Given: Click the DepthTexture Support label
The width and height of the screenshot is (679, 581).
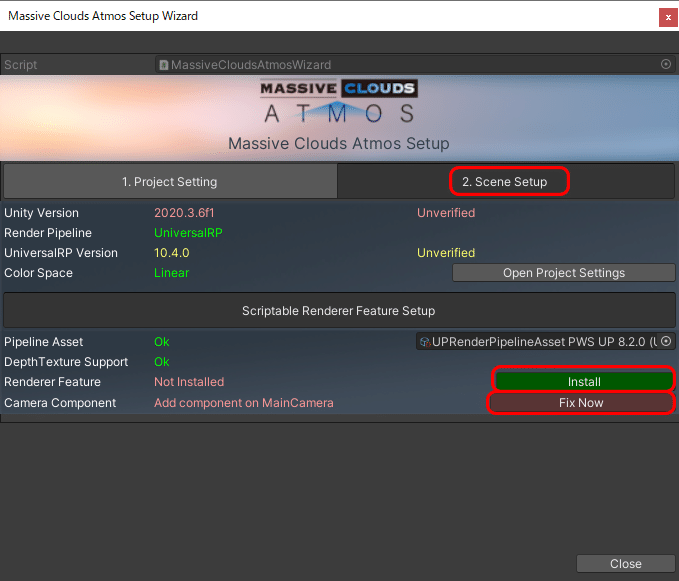Looking at the screenshot, I should [66, 362].
